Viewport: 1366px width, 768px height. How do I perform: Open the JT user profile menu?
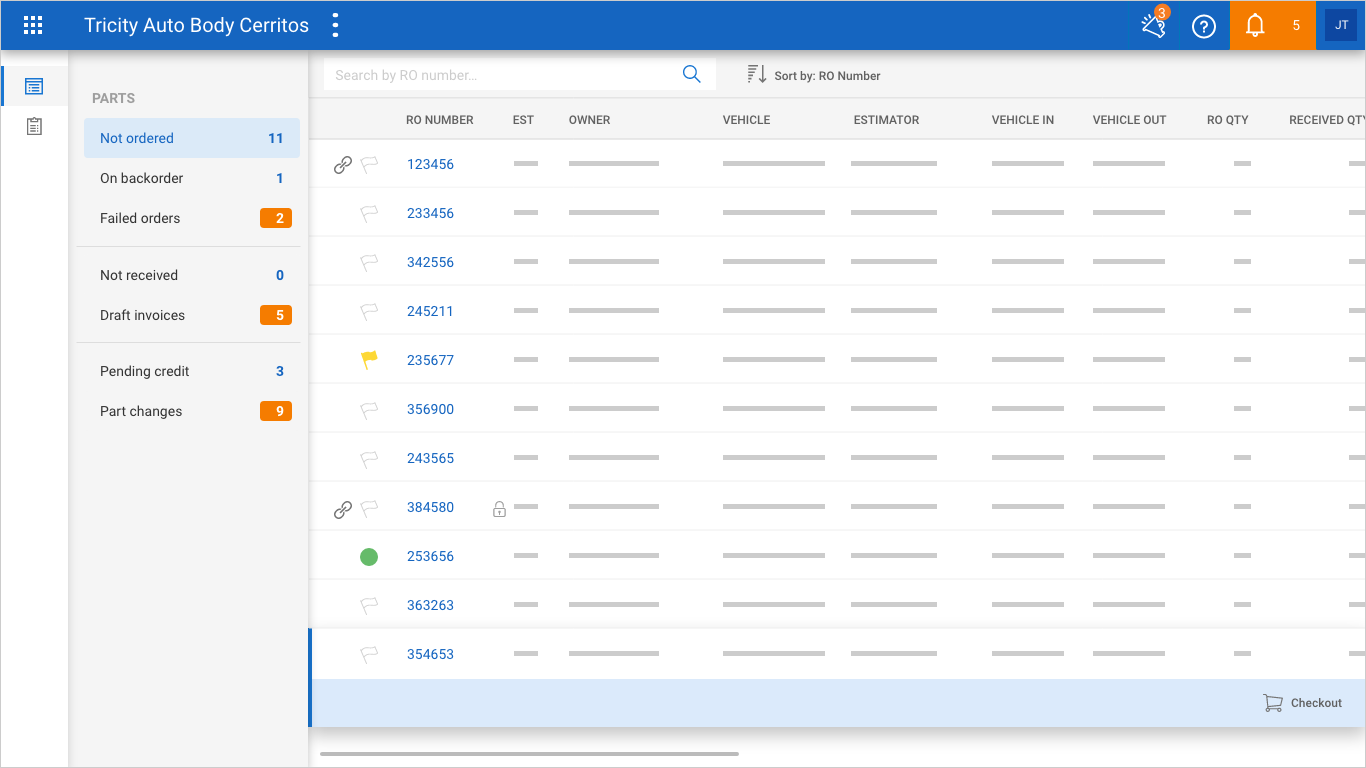click(x=1341, y=26)
